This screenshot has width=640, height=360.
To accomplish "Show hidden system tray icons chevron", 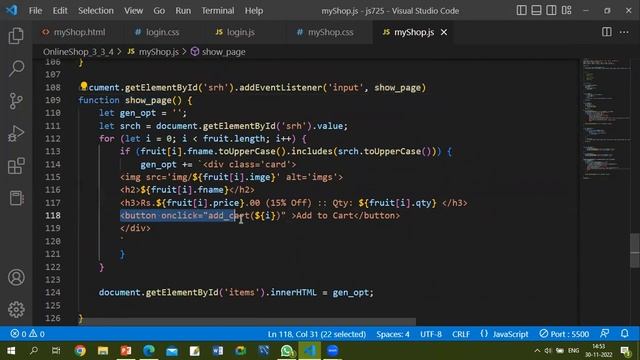I will point(537,351).
